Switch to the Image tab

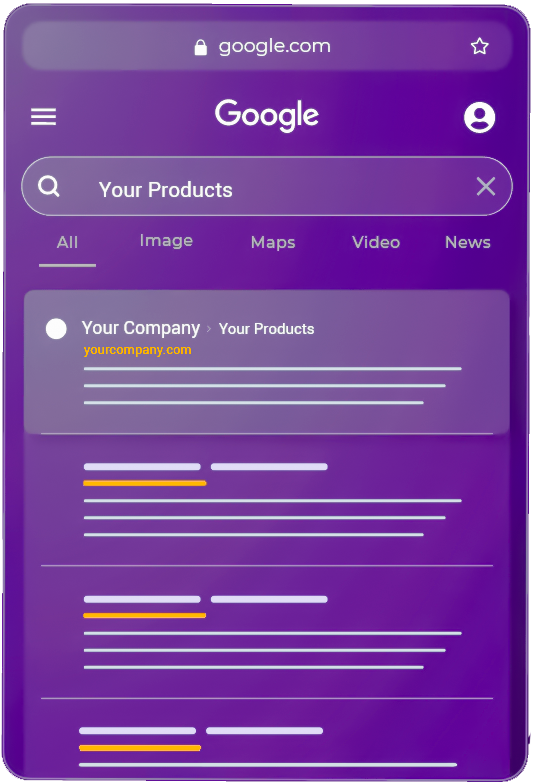coord(166,241)
